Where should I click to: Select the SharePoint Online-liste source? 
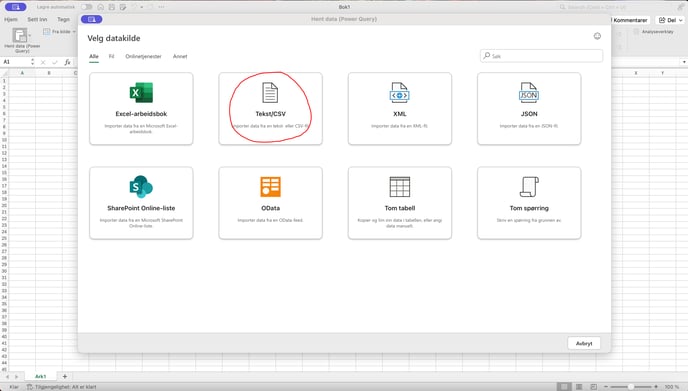[141, 203]
